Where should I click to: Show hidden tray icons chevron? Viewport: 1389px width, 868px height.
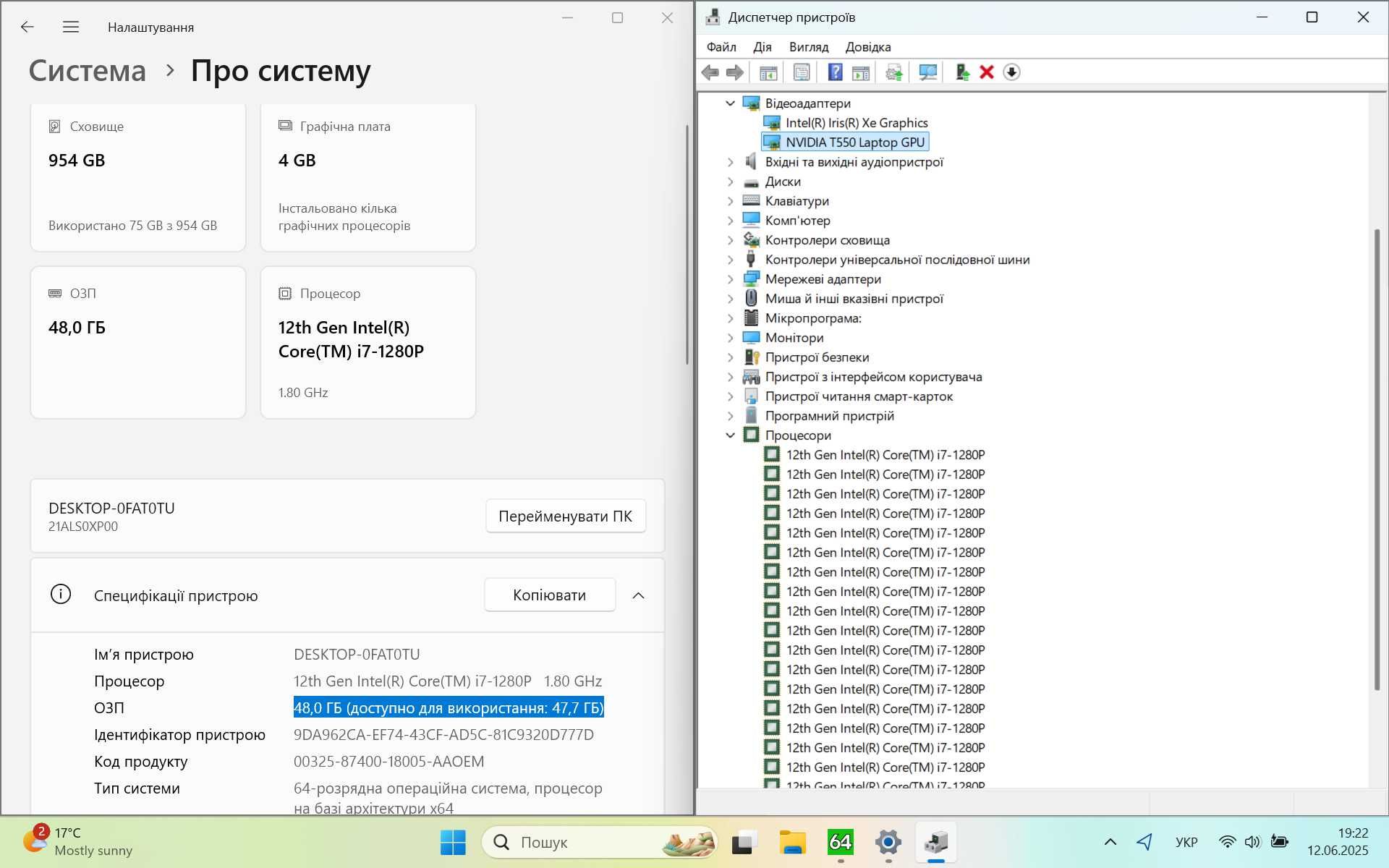pos(1110,841)
